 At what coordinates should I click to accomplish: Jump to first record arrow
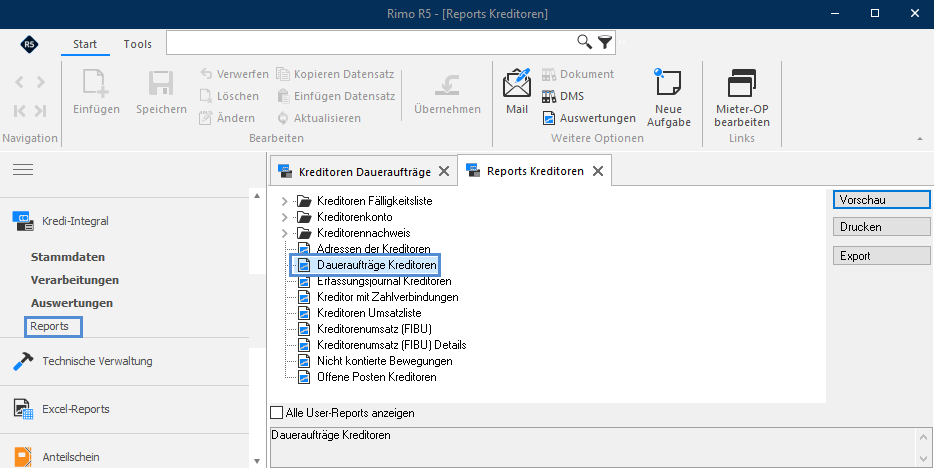click(x=19, y=111)
